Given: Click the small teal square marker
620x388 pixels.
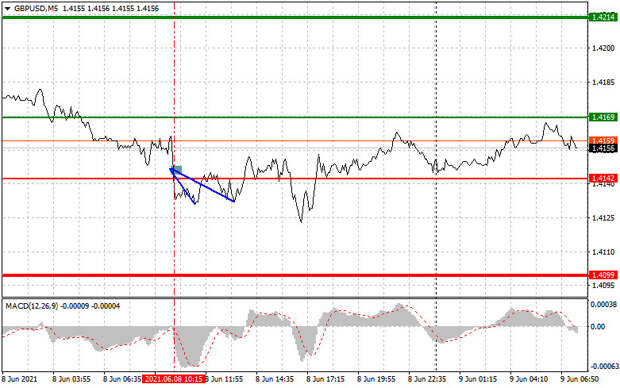Looking at the screenshot, I should click(x=178, y=170).
